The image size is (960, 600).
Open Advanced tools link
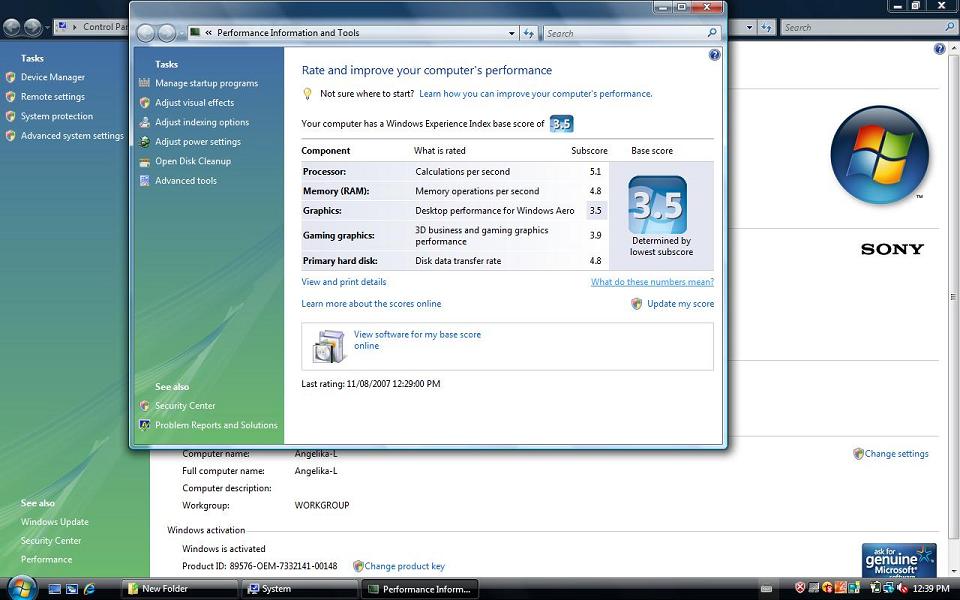(186, 181)
